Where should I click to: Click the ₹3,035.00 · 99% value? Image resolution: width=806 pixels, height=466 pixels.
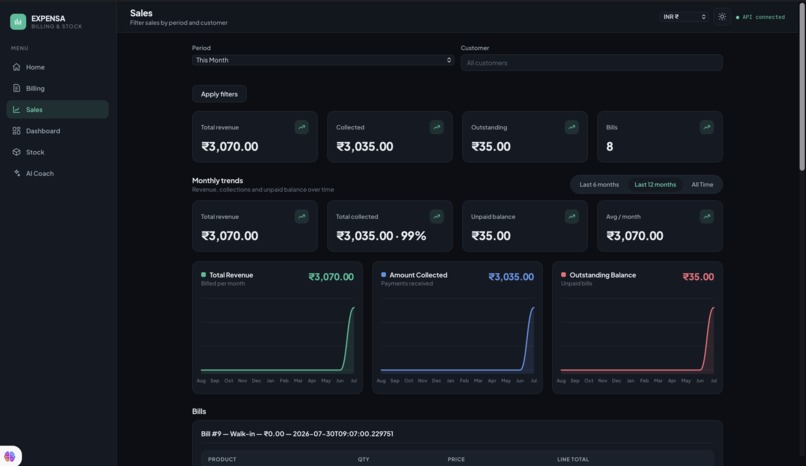[381, 235]
